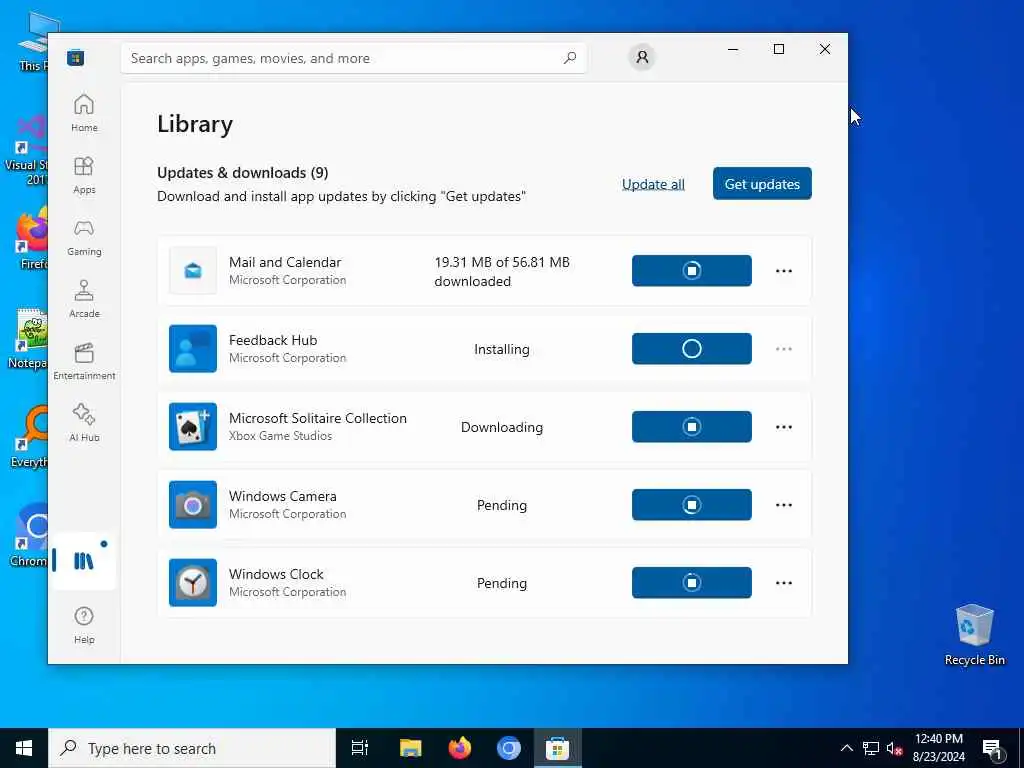Select the Firefox desktop shortcut

pos(31,238)
